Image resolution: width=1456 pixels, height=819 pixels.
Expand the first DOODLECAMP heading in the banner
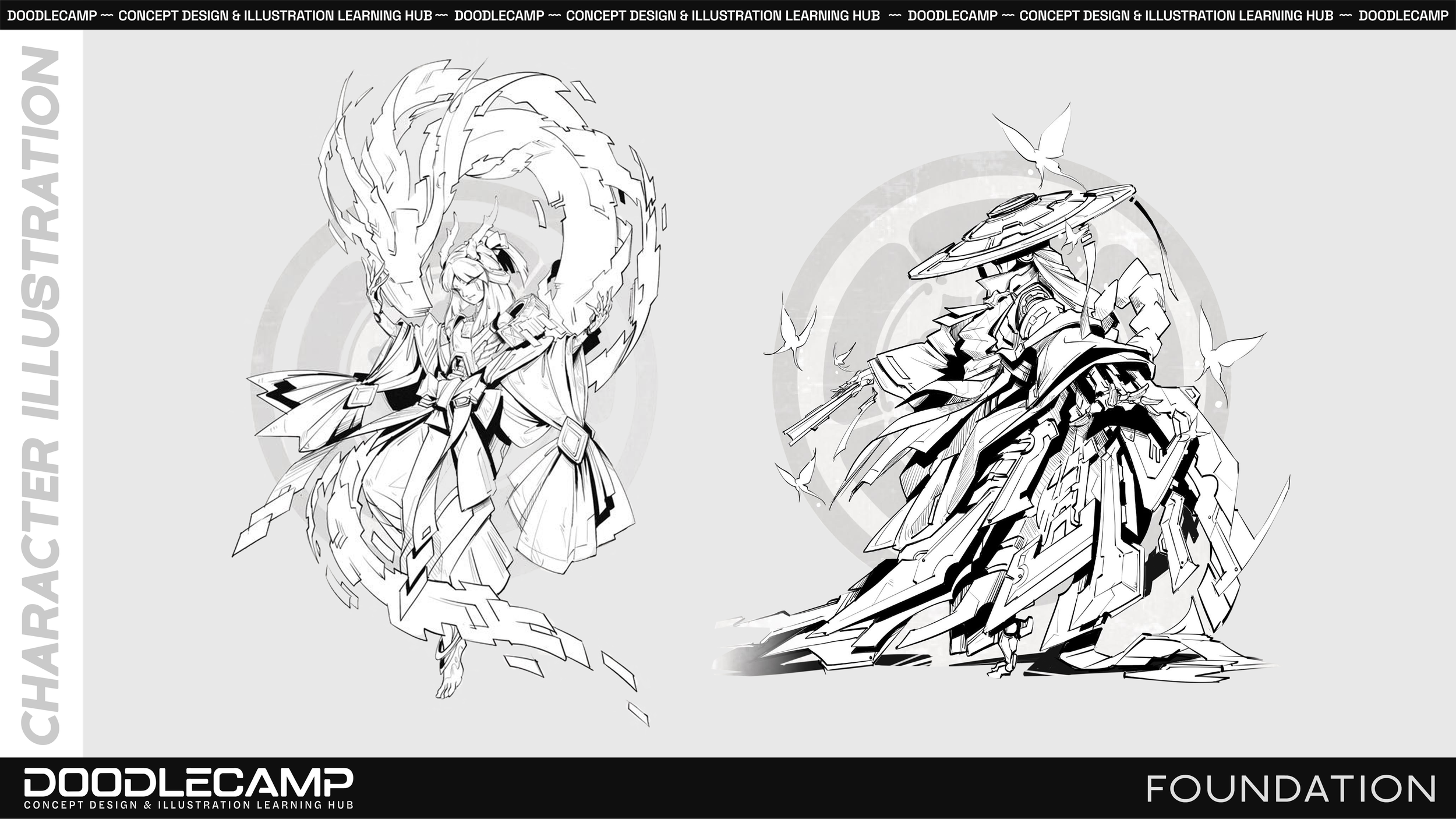click(x=52, y=15)
